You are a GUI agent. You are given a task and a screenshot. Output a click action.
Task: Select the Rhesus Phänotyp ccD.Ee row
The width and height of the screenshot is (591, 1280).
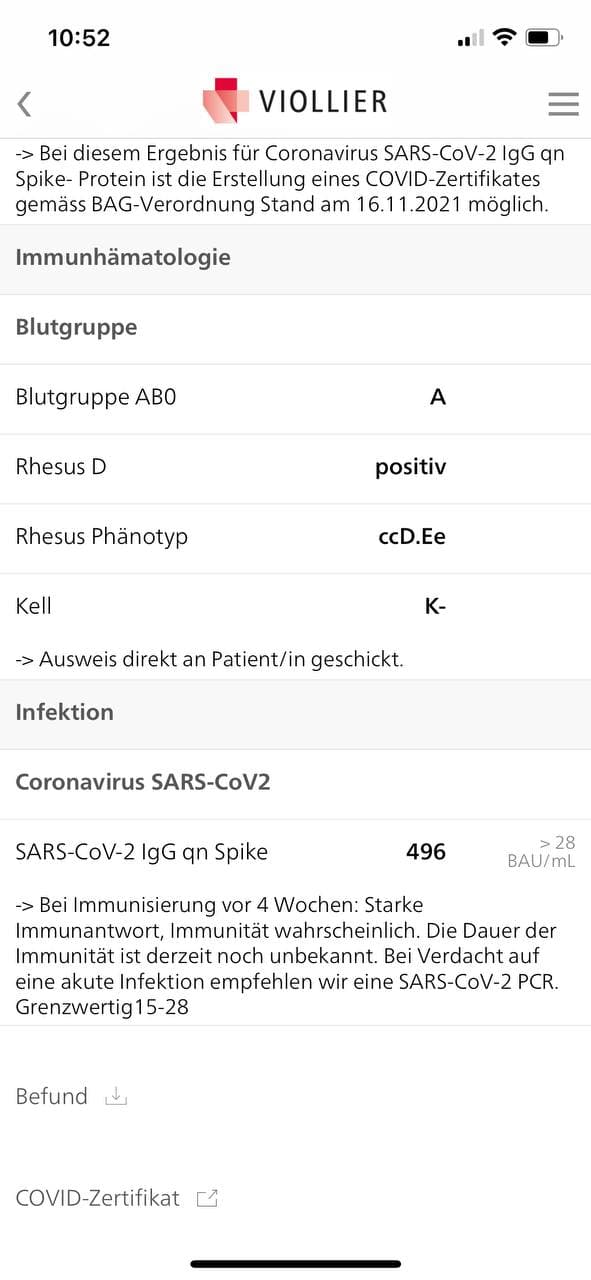pos(295,537)
